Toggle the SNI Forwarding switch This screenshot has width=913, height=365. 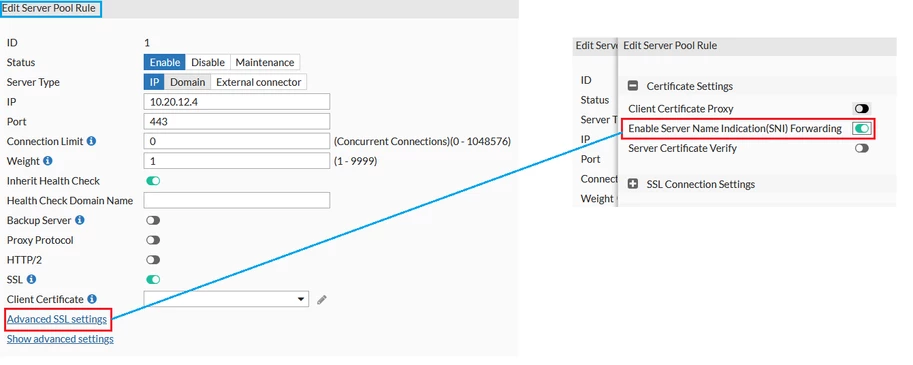(862, 129)
